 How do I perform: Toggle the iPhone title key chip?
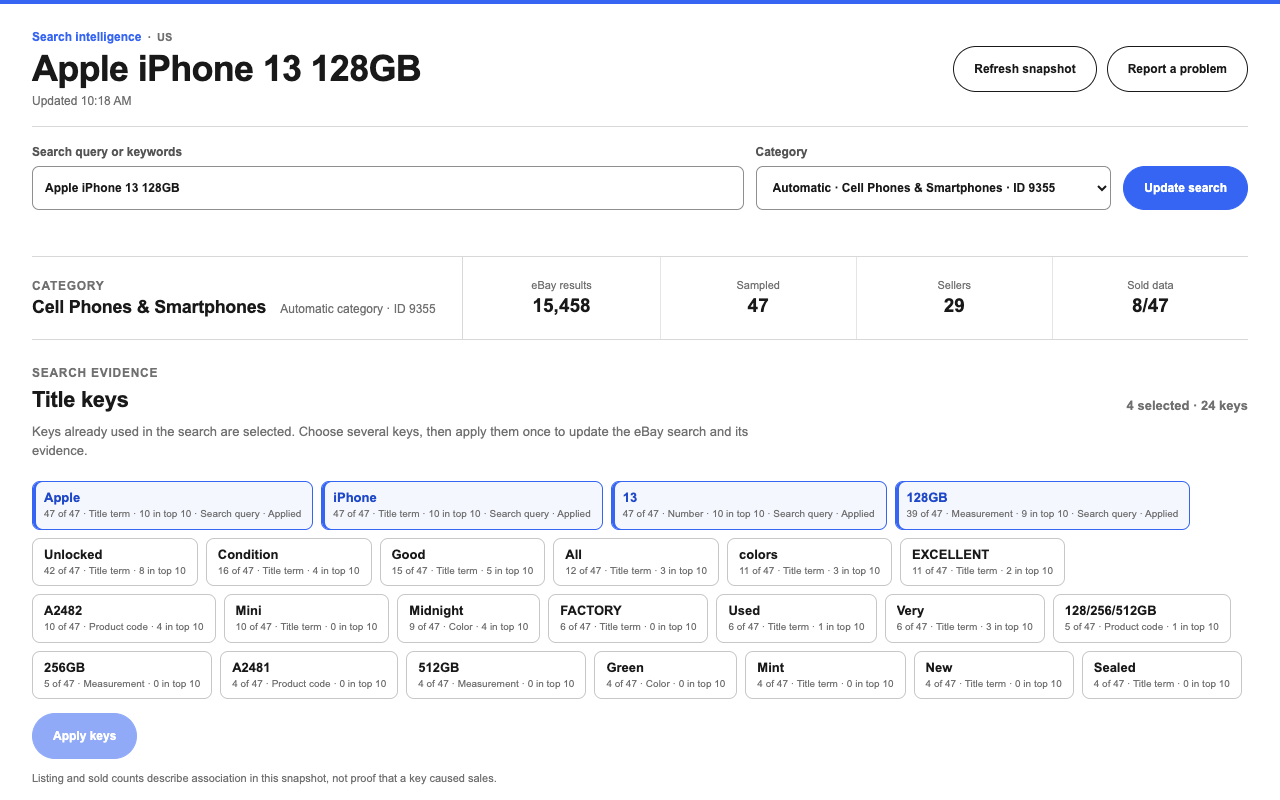coord(462,505)
